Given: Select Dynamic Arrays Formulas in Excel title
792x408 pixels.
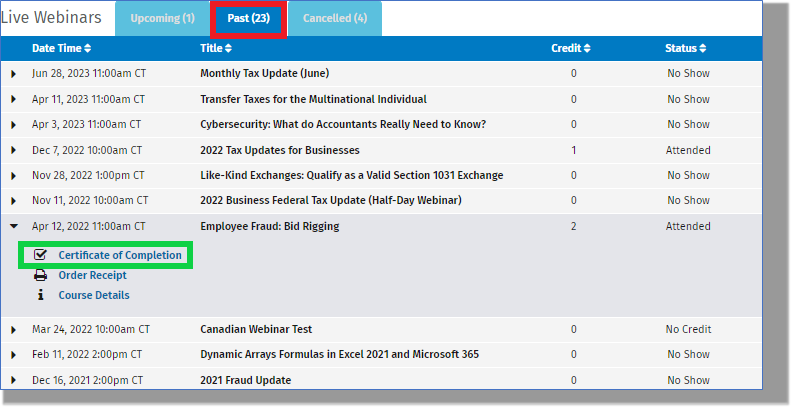Looking at the screenshot, I should (x=339, y=354).
